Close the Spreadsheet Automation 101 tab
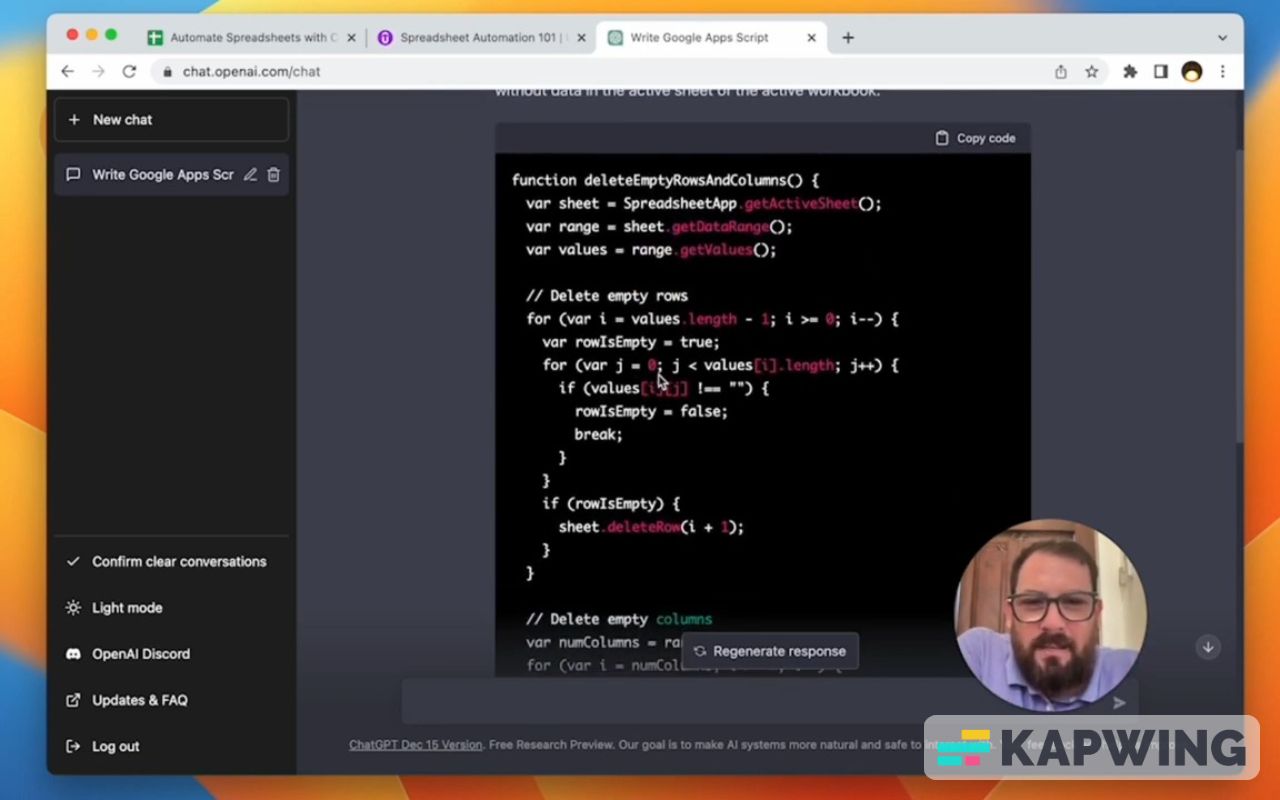The width and height of the screenshot is (1280, 800). pyautogui.click(x=581, y=38)
